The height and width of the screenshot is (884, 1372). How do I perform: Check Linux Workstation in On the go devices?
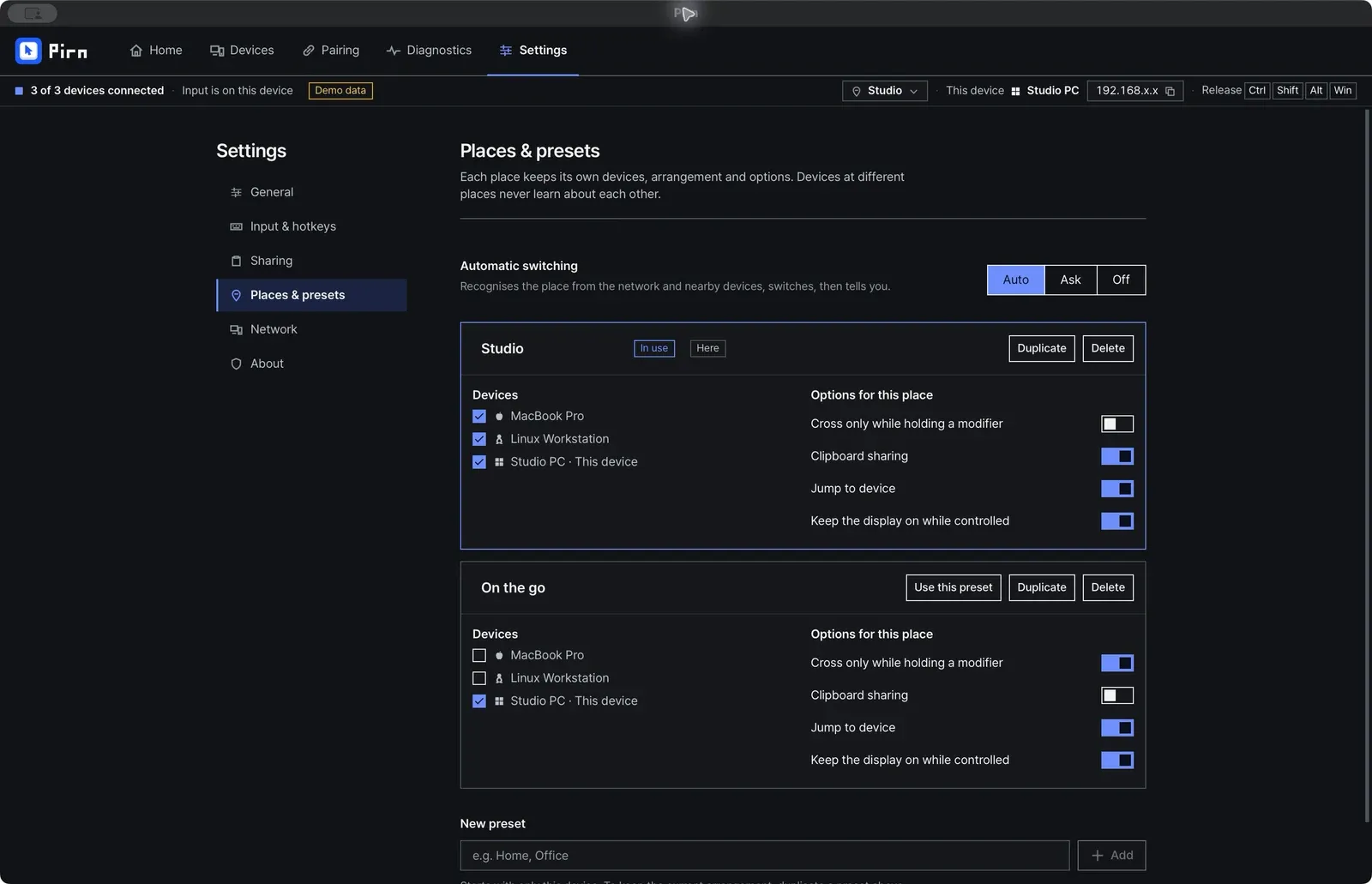click(479, 678)
